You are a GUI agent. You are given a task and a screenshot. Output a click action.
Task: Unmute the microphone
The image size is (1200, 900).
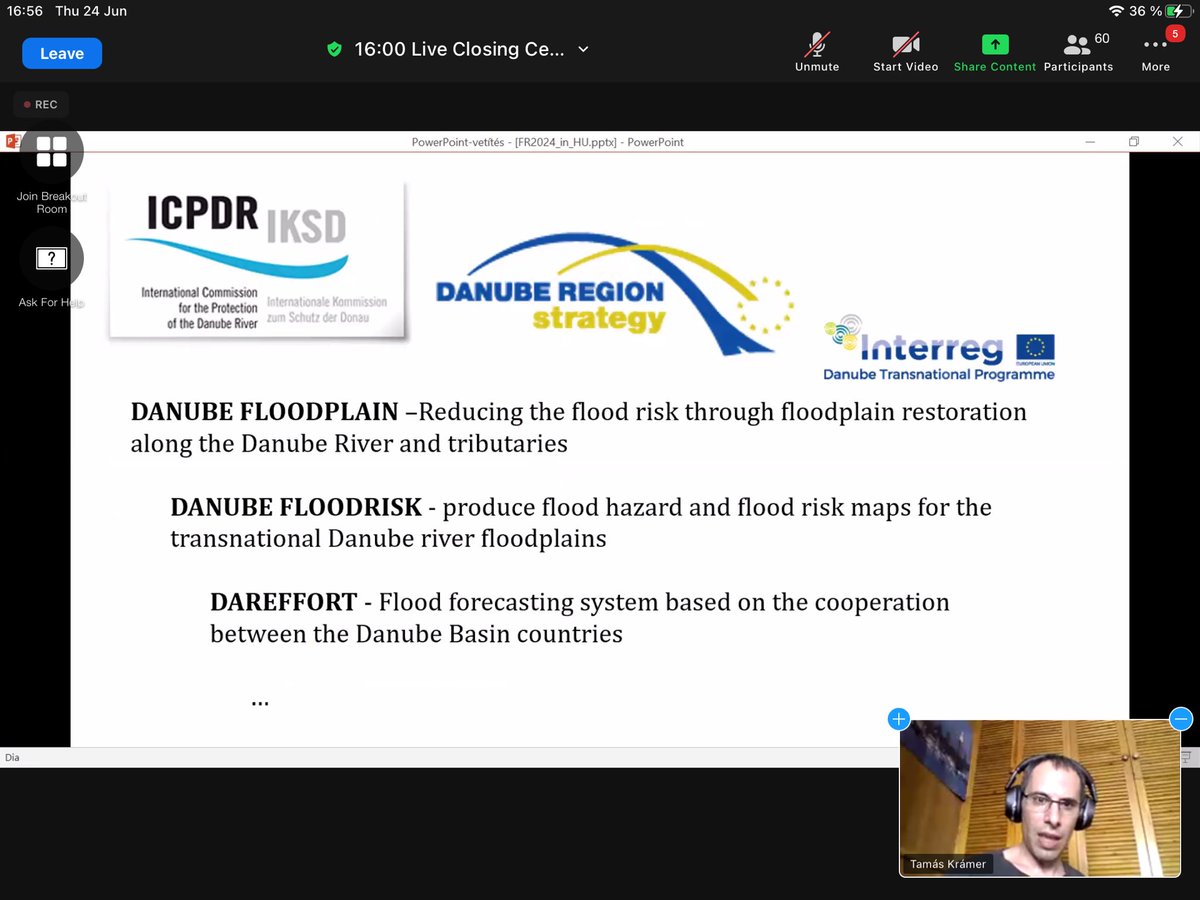817,52
